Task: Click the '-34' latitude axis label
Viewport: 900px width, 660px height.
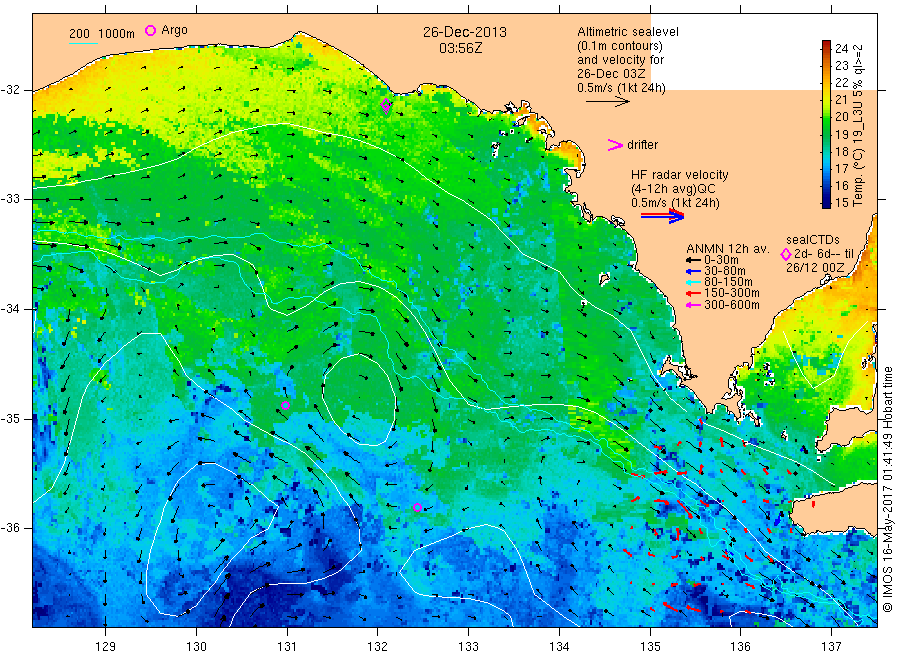Action: (x=10, y=309)
